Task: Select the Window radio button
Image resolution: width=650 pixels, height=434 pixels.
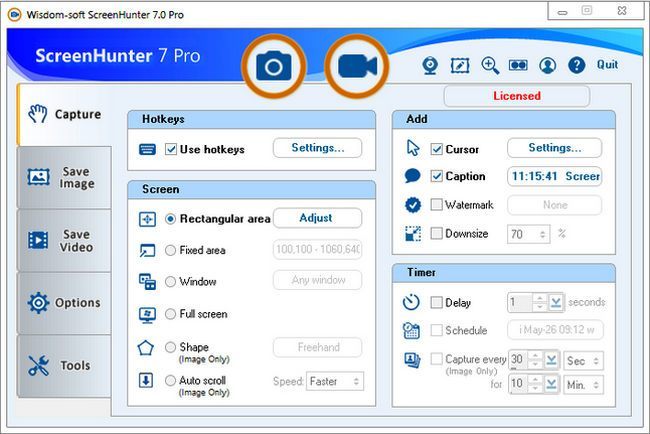Action: (x=170, y=282)
